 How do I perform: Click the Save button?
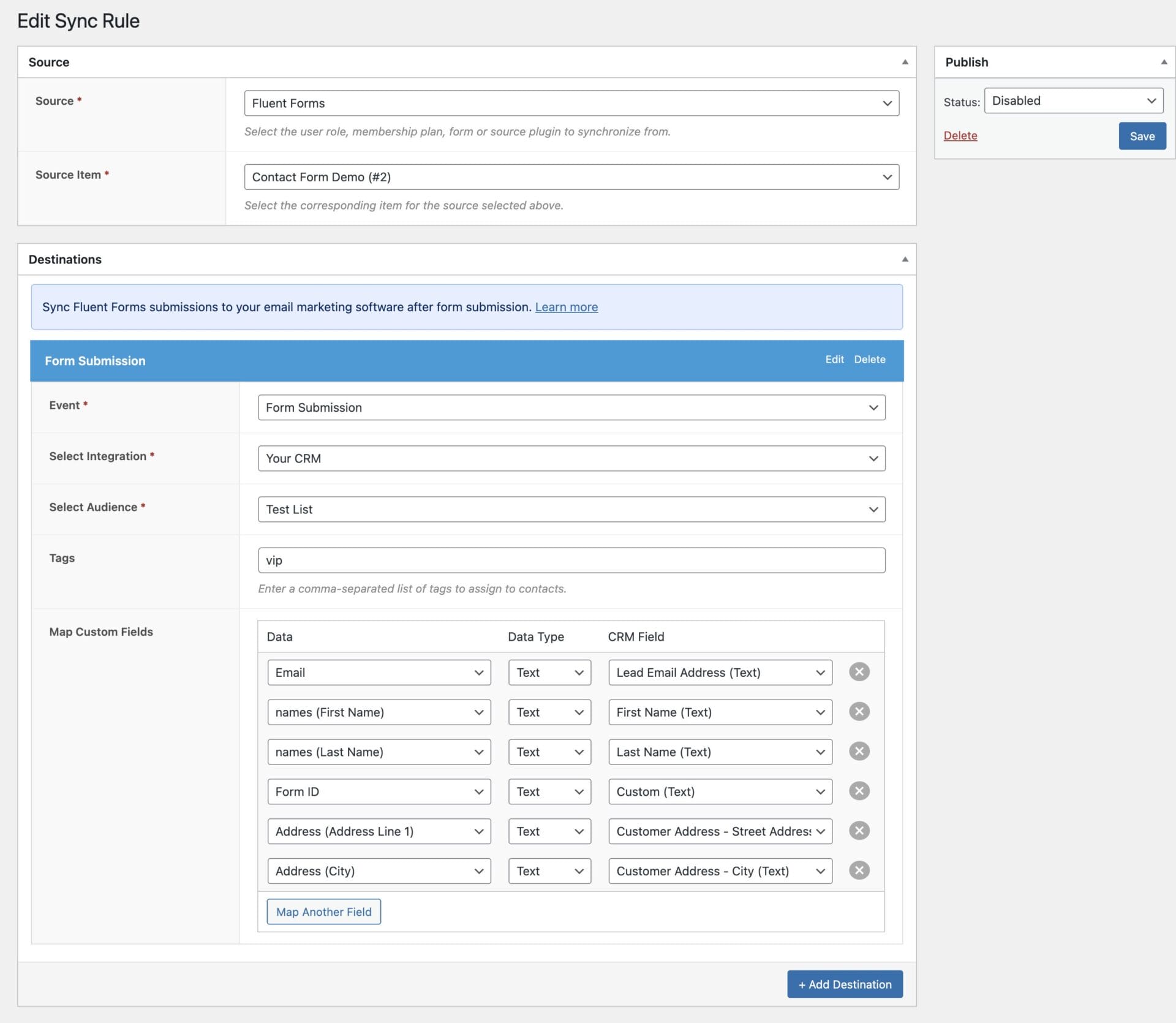point(1142,135)
